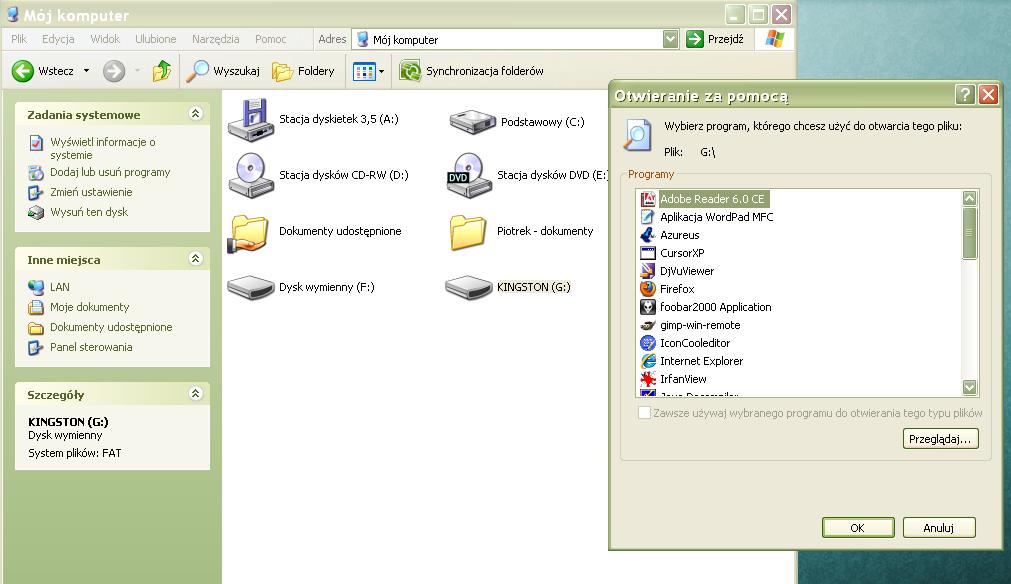Select Dysk wymienny (F:) drive icon

click(251, 287)
